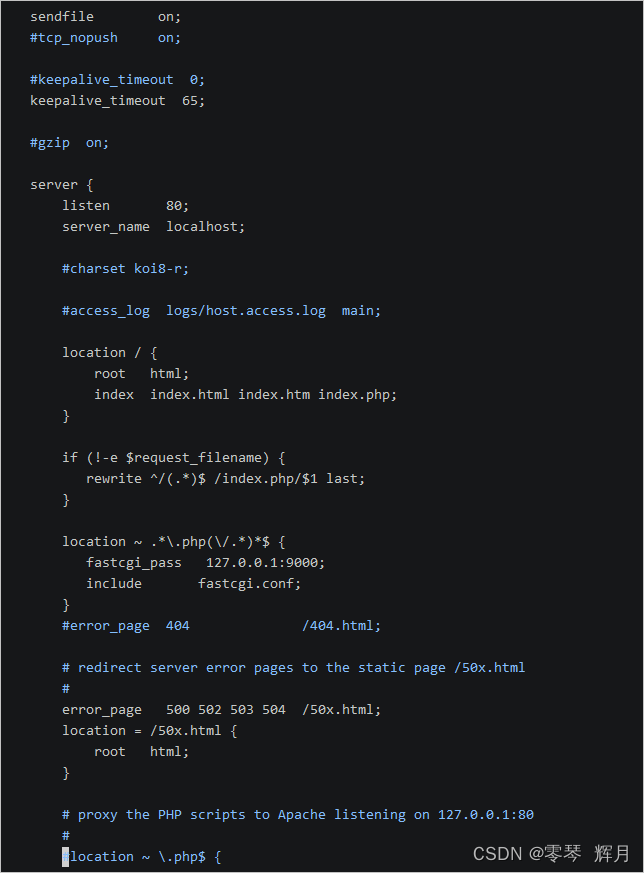
Task: Click the location ~ .*\.php regex line
Action: [x=174, y=542]
